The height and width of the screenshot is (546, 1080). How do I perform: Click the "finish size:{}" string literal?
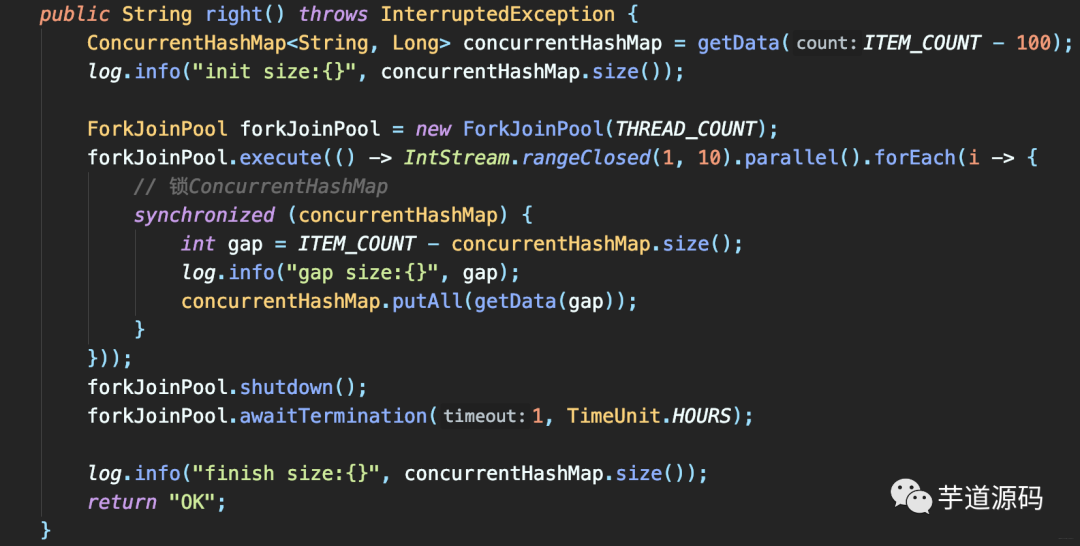[x=286, y=474]
